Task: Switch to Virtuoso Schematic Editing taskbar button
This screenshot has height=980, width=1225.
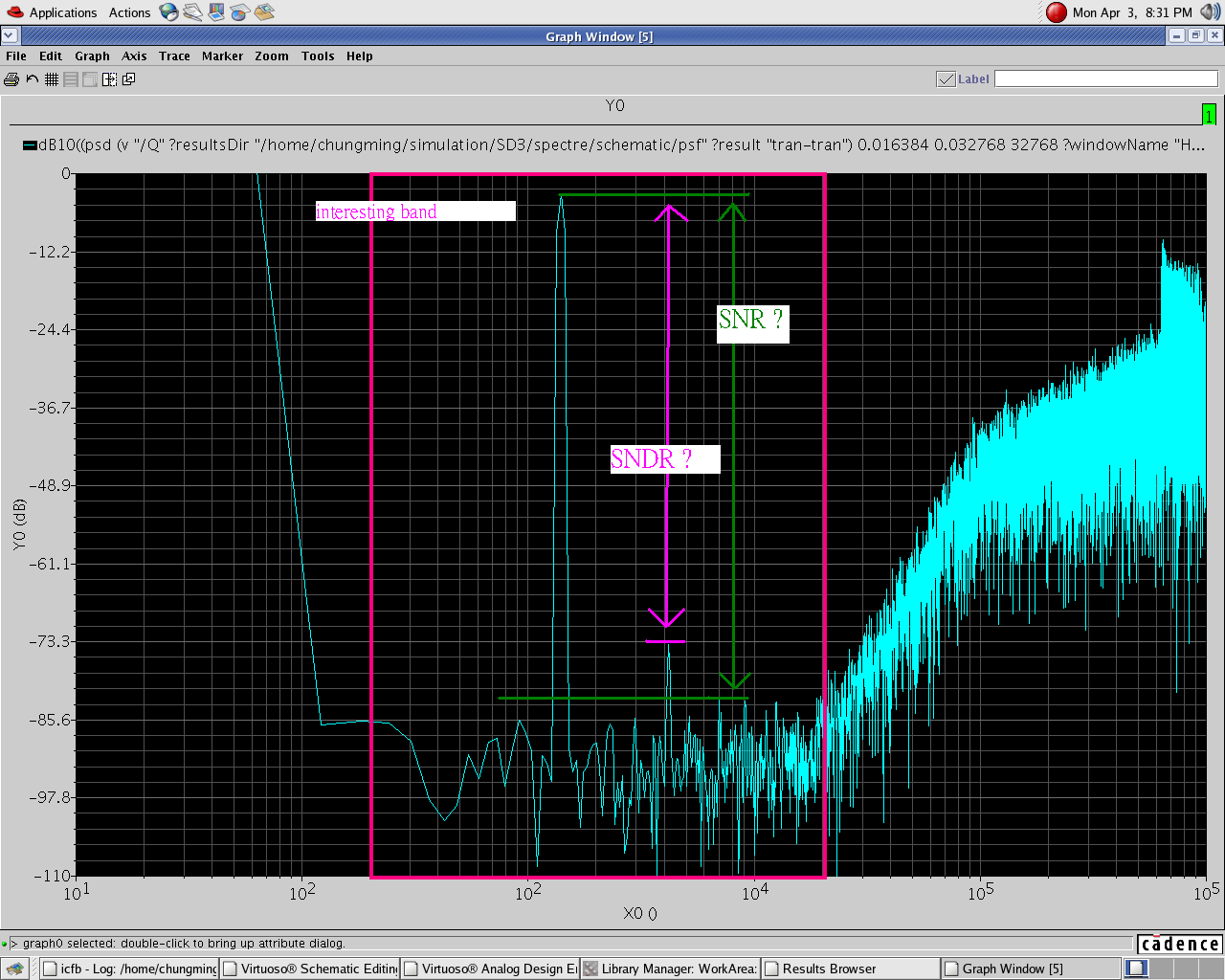Action: click(x=310, y=969)
